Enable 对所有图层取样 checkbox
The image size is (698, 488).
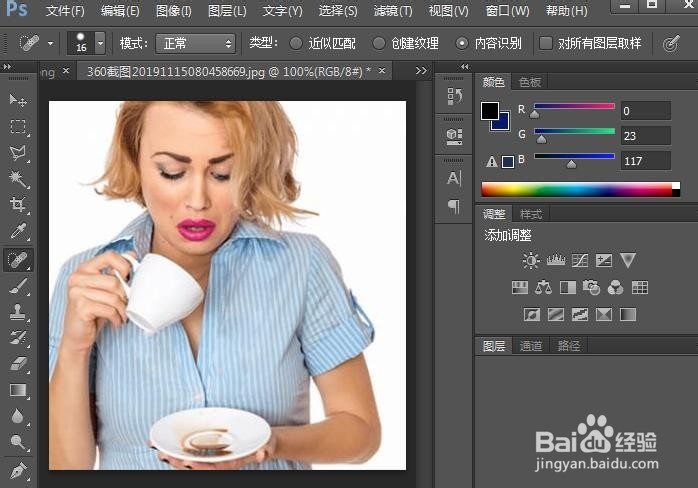point(545,43)
